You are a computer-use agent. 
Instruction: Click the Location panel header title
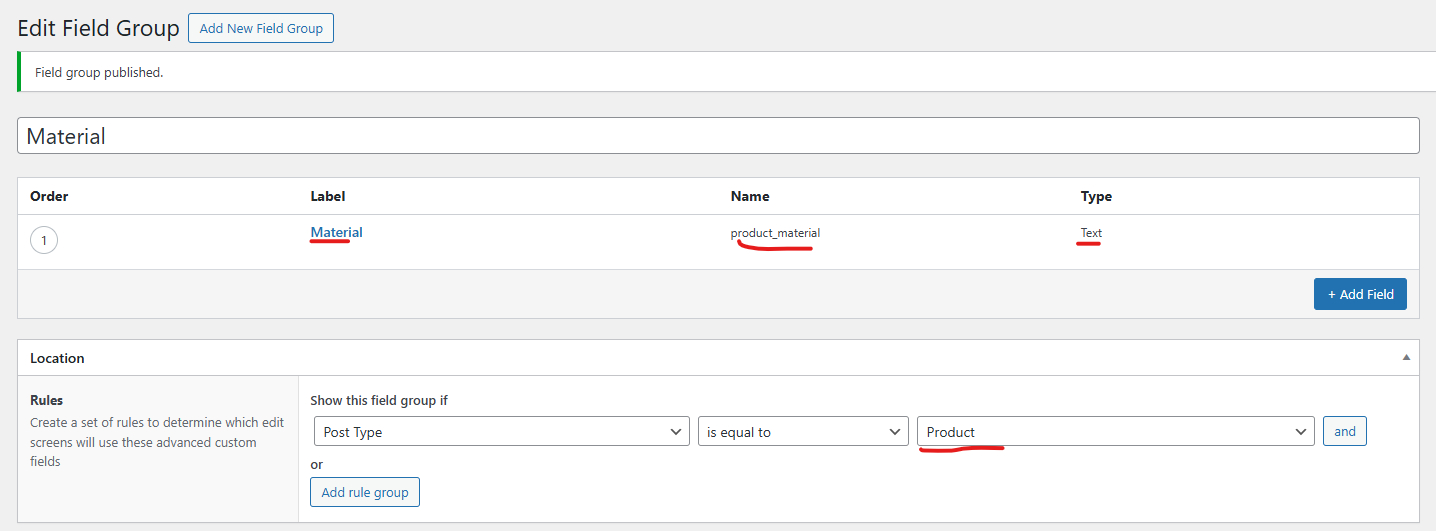57,358
